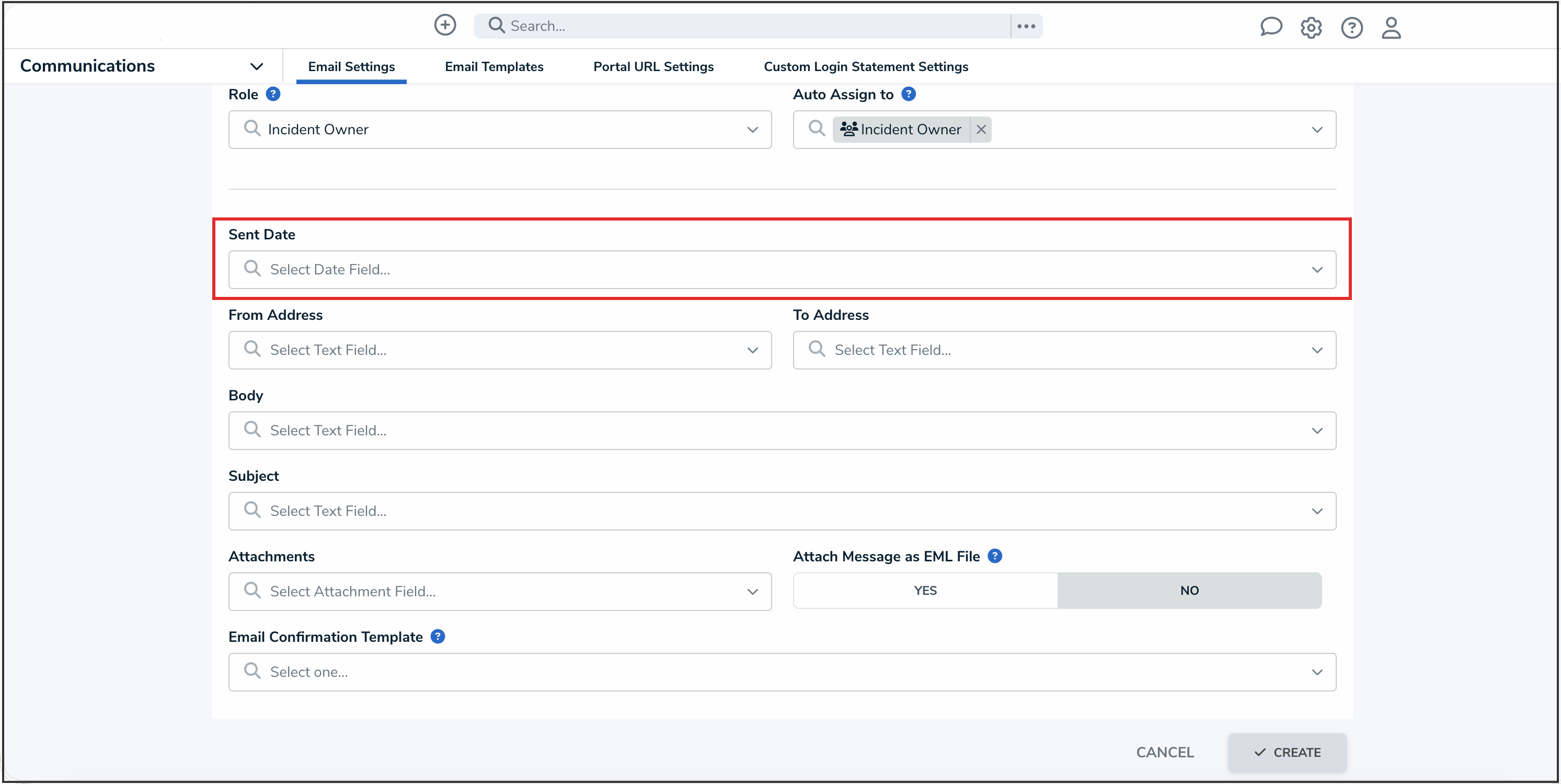Click the Attach Message as EML File help icon

pos(994,556)
